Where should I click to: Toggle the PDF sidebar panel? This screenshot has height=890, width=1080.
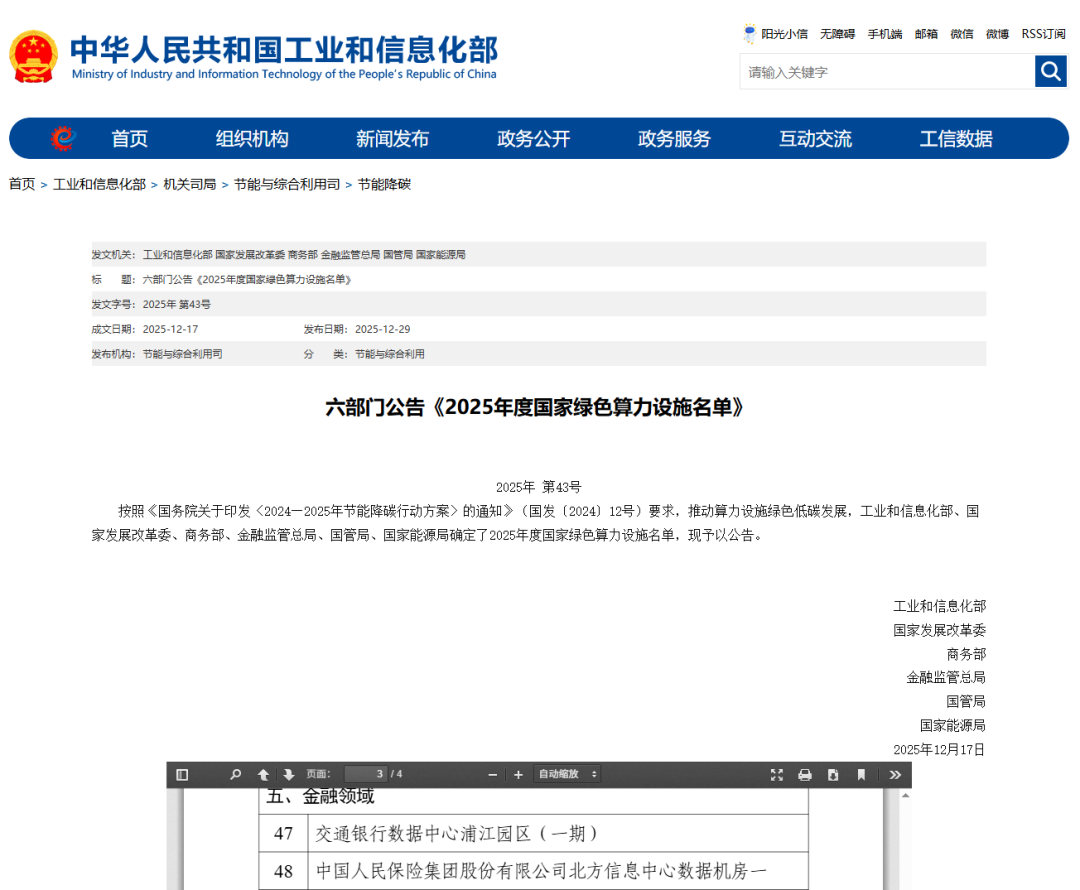pos(181,774)
